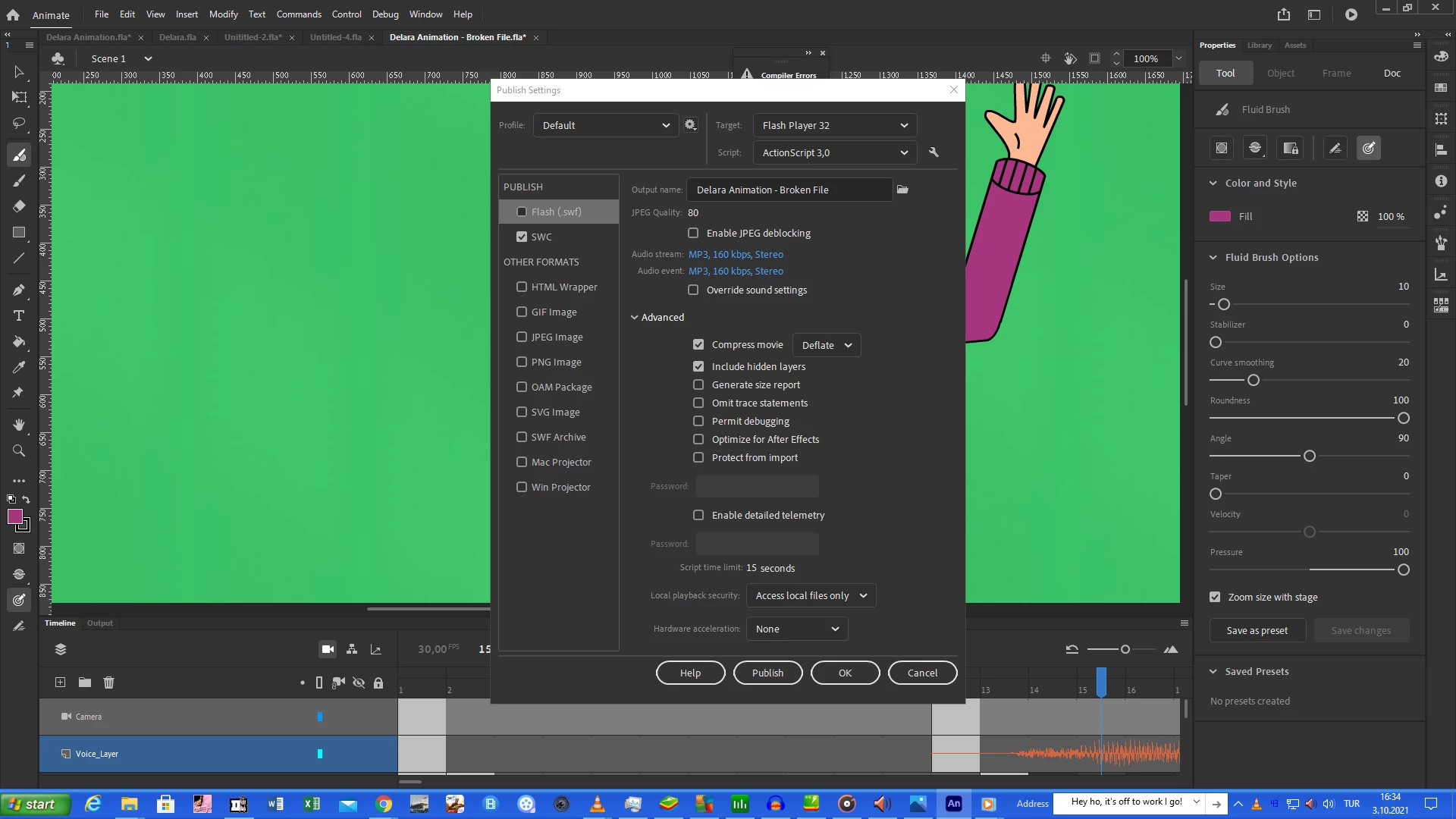
Task: Switch to the Library panel tab
Action: click(1259, 45)
